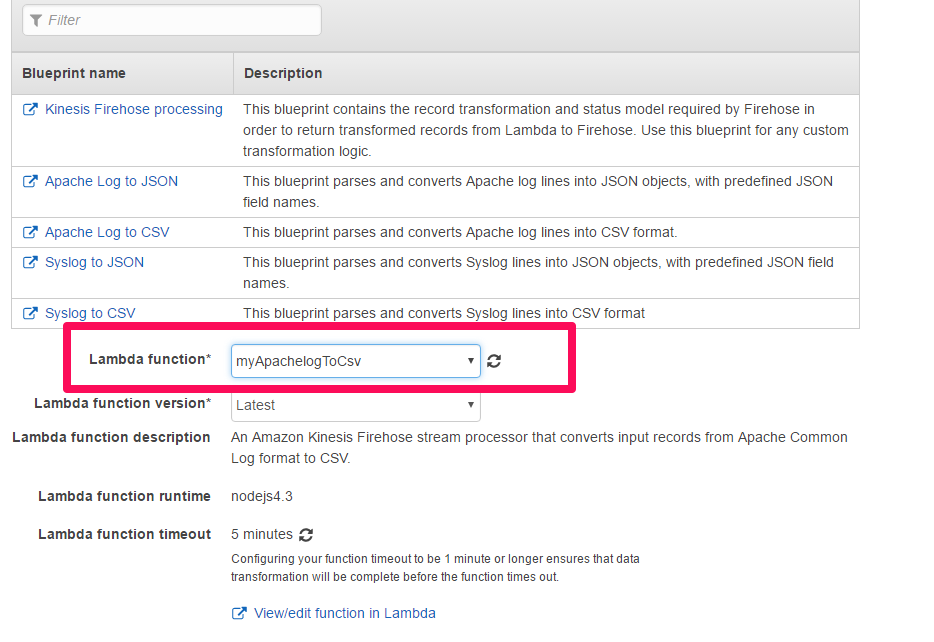Refresh the Lambda function timeout value
This screenshot has height=642, width=934.
point(306,535)
